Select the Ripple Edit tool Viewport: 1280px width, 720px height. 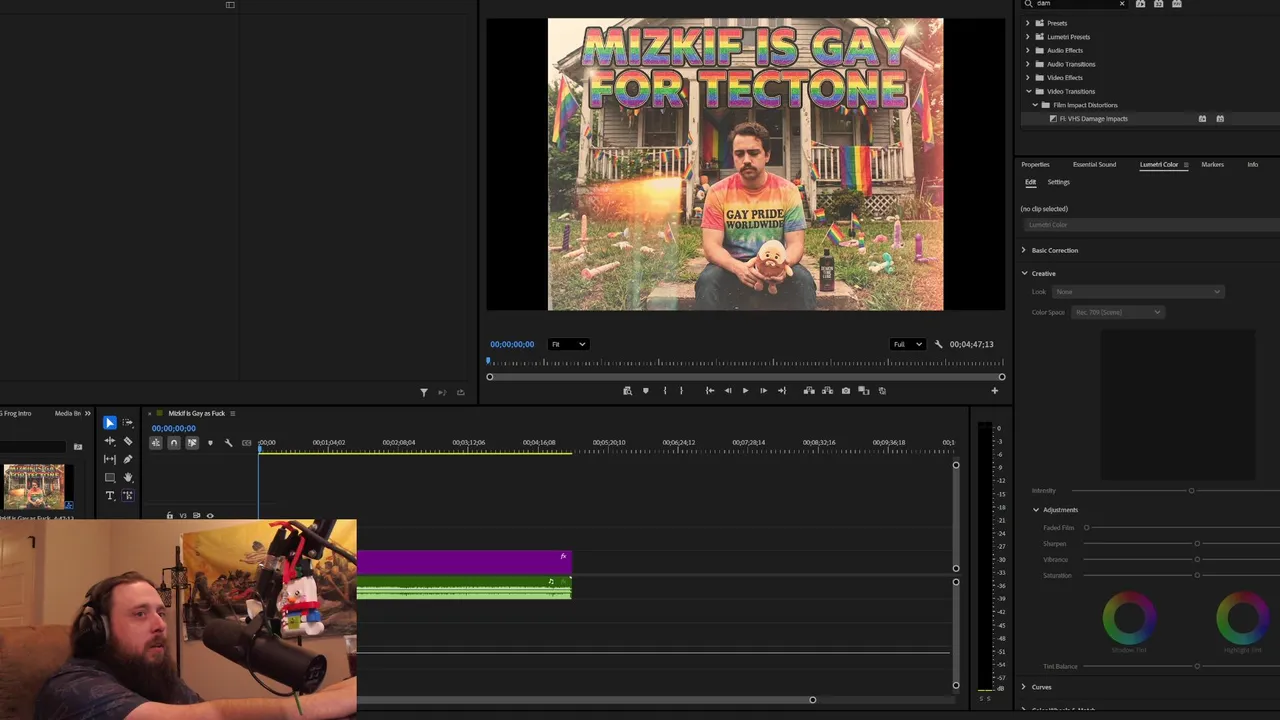[x=110, y=441]
